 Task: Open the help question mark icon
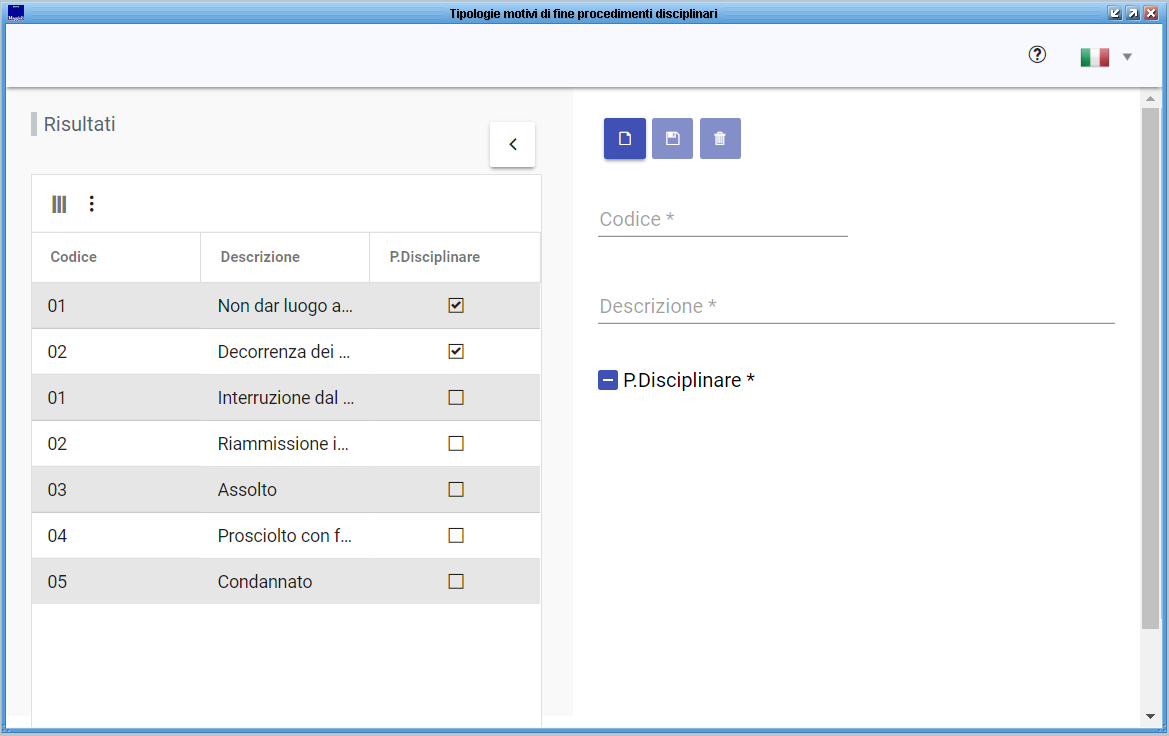1037,55
